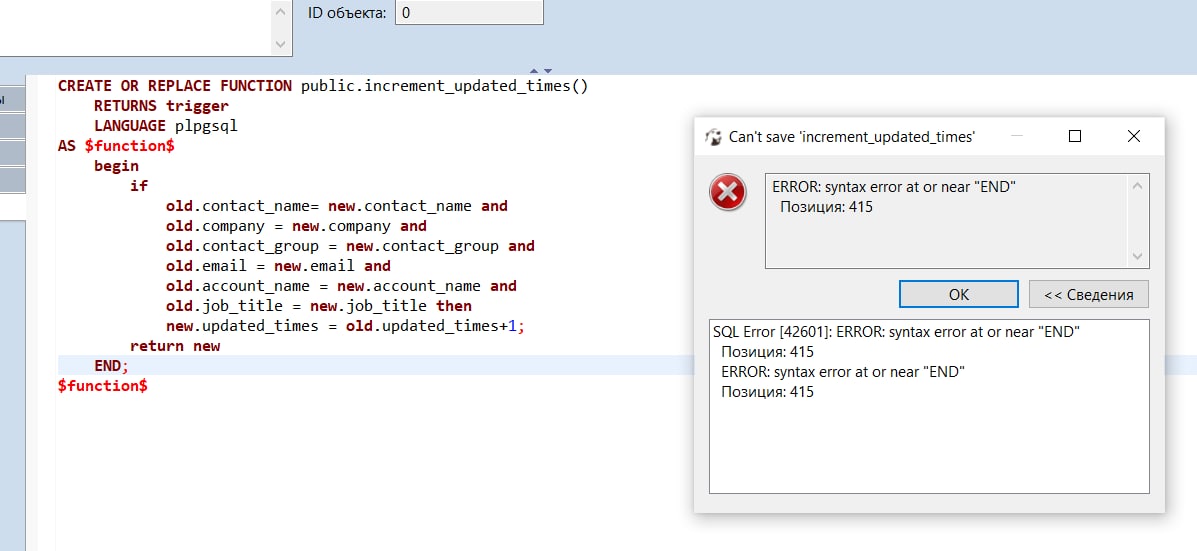
Task: Click the red error icon in dialog
Action: (728, 192)
